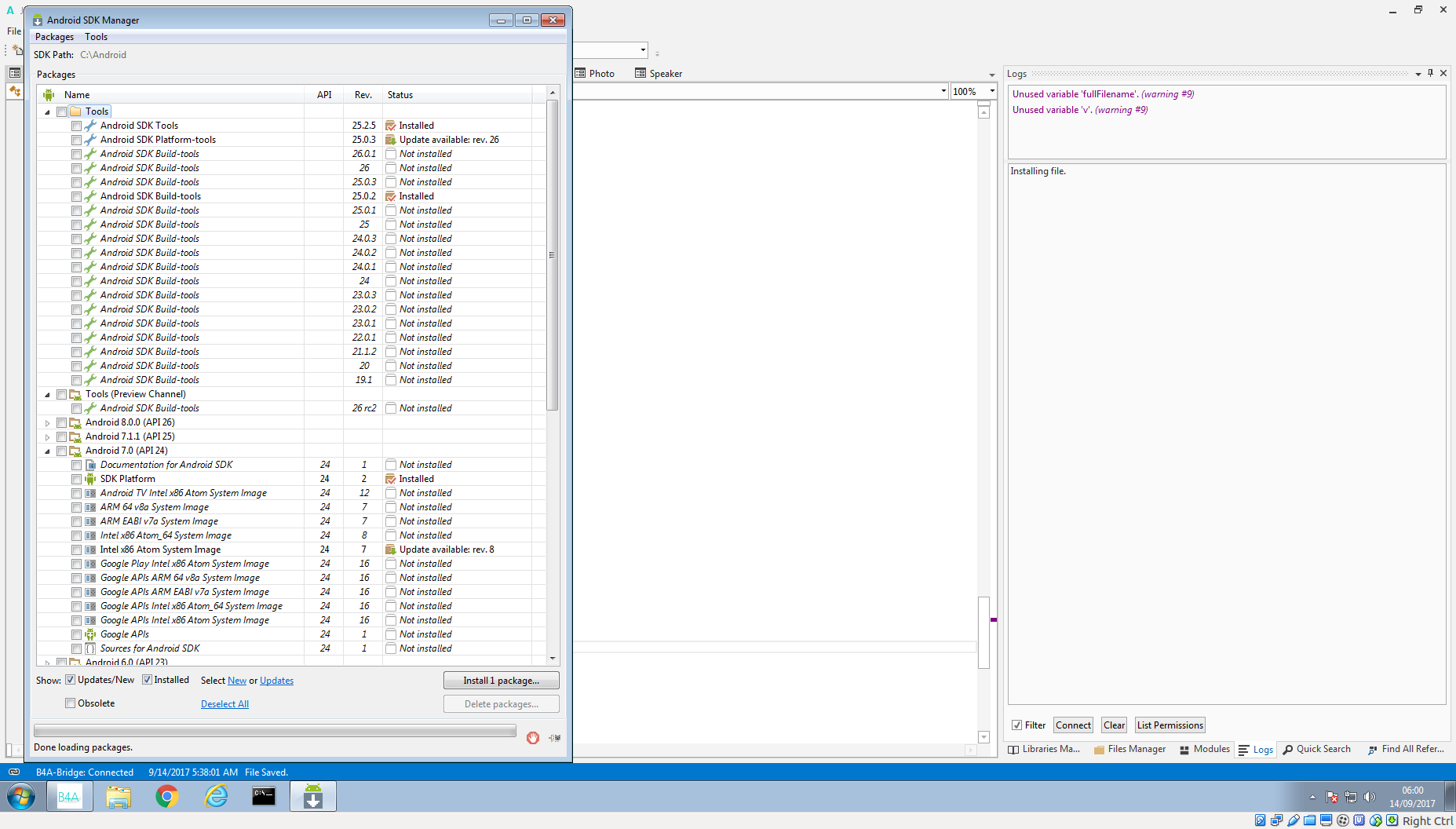Toggle the Obsolete checkbox

coord(71,703)
